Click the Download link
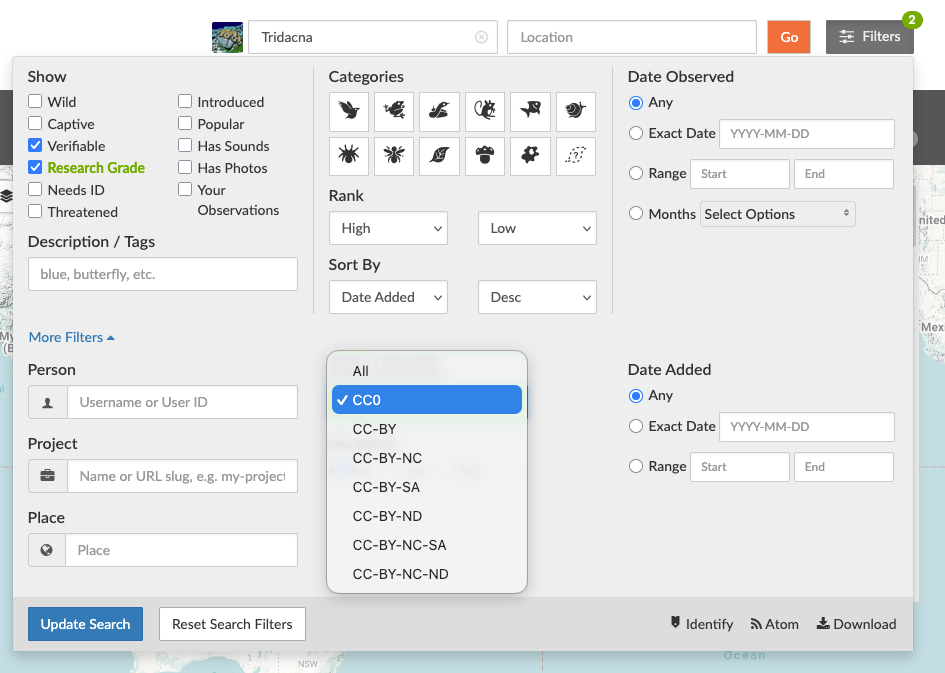 [856, 624]
